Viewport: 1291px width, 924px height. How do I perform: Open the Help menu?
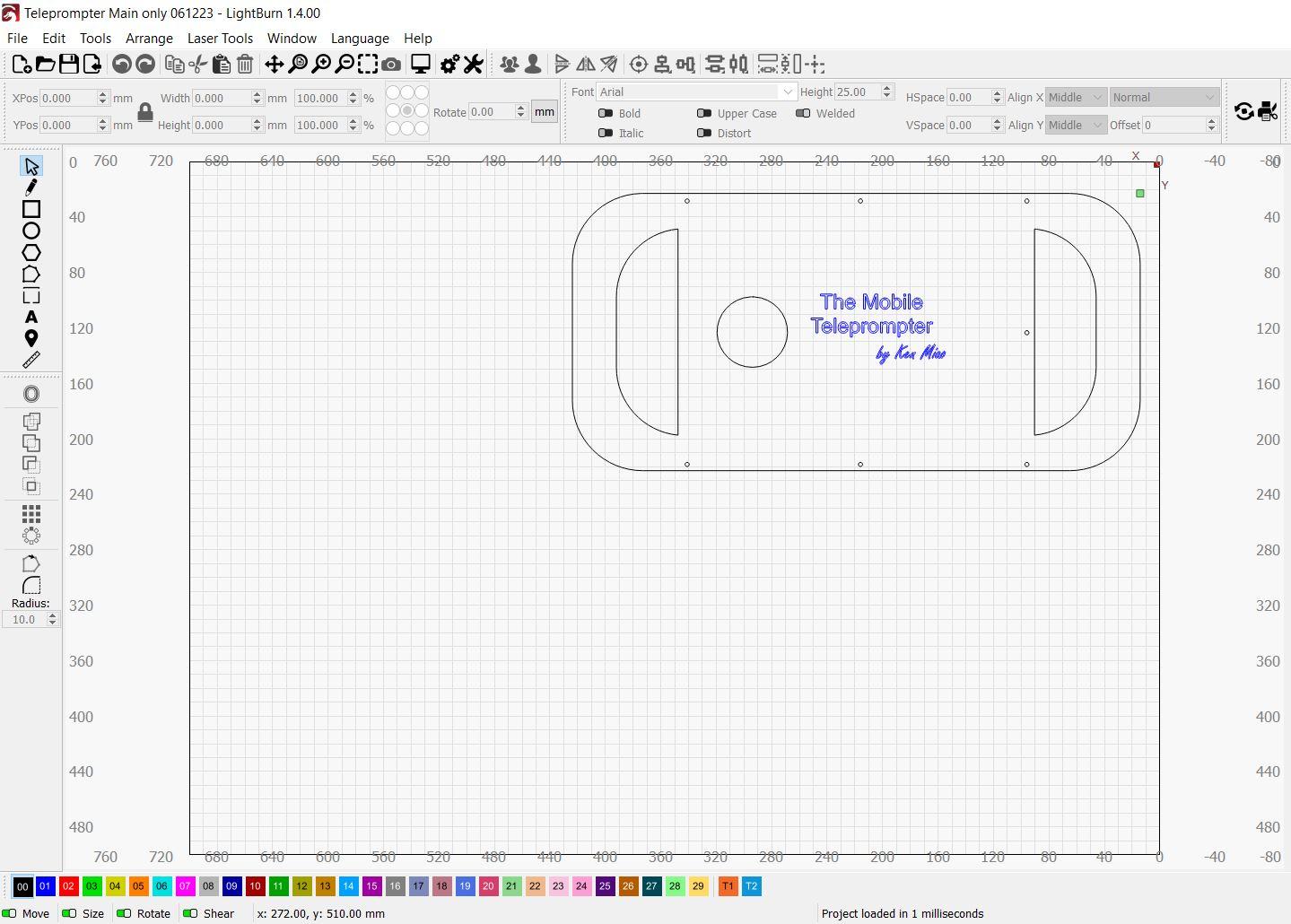tap(418, 38)
